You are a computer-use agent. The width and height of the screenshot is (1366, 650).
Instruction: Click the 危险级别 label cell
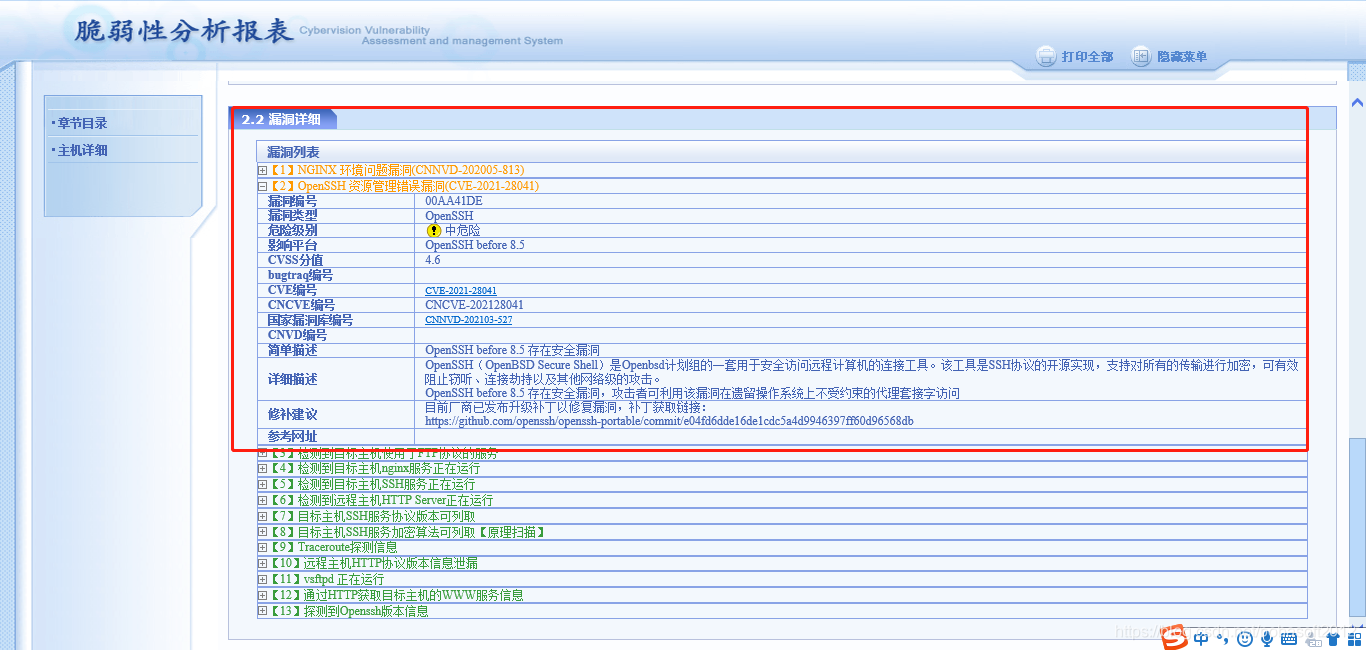point(336,230)
